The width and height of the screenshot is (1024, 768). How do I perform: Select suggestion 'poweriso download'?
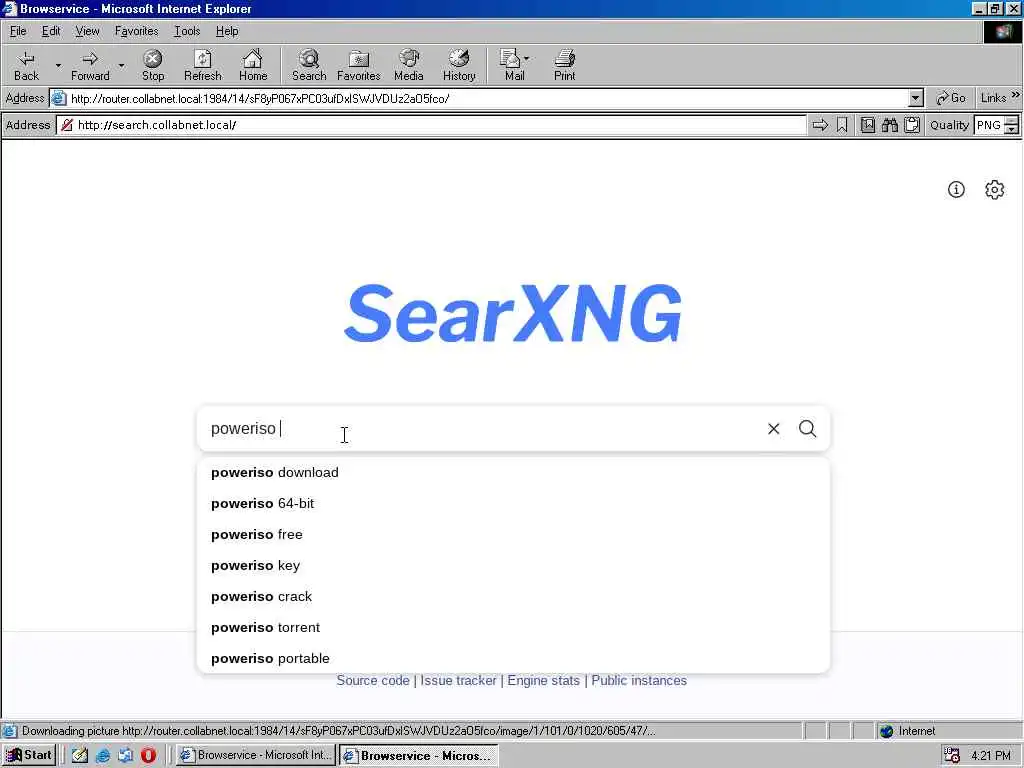pos(513,472)
